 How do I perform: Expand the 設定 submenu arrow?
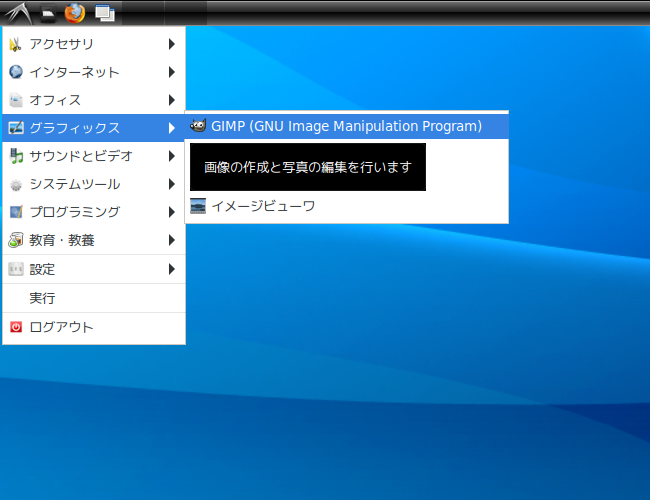tap(172, 269)
